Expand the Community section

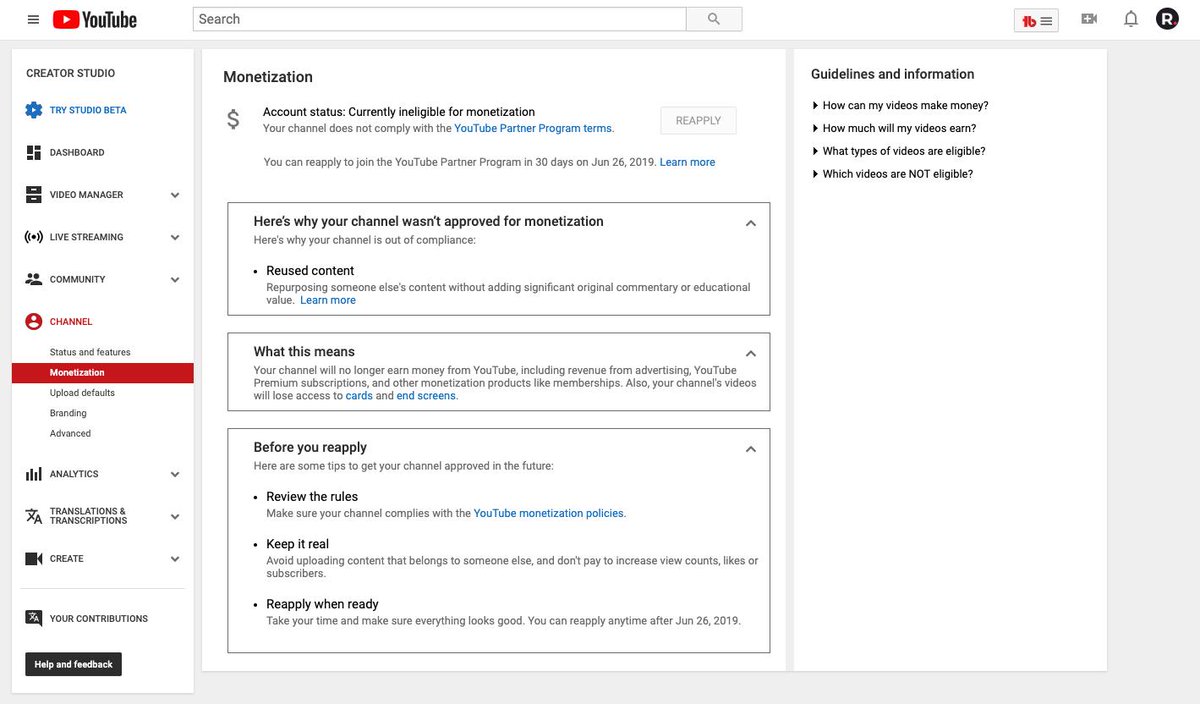(175, 280)
